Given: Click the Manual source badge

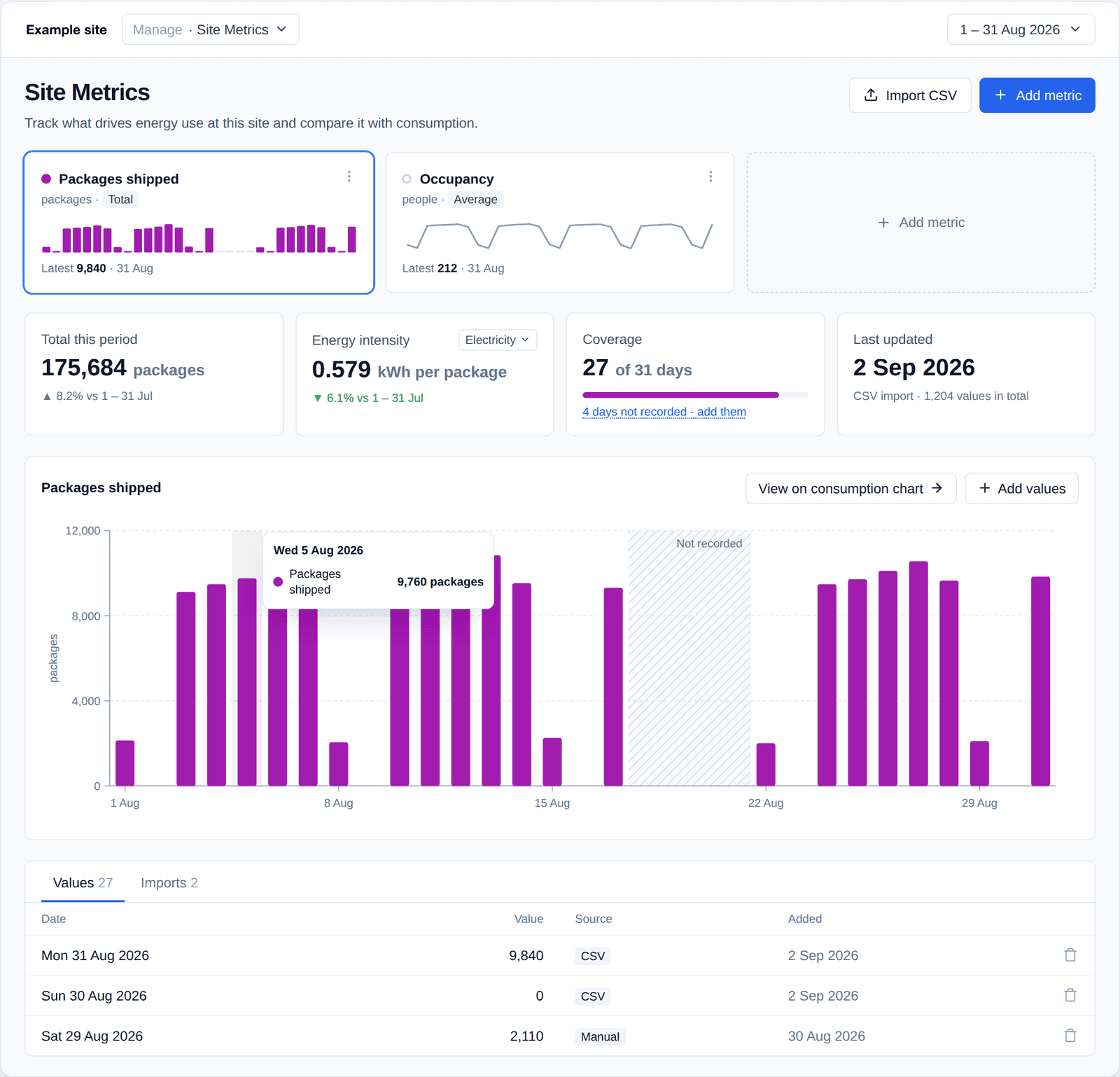Looking at the screenshot, I should point(600,1036).
